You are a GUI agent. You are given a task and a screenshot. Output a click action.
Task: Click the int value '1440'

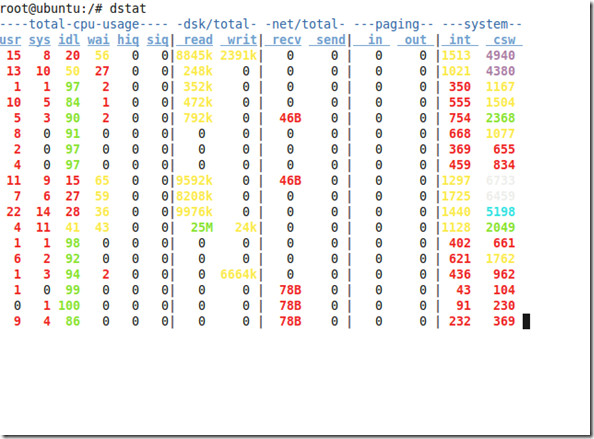[x=456, y=211]
